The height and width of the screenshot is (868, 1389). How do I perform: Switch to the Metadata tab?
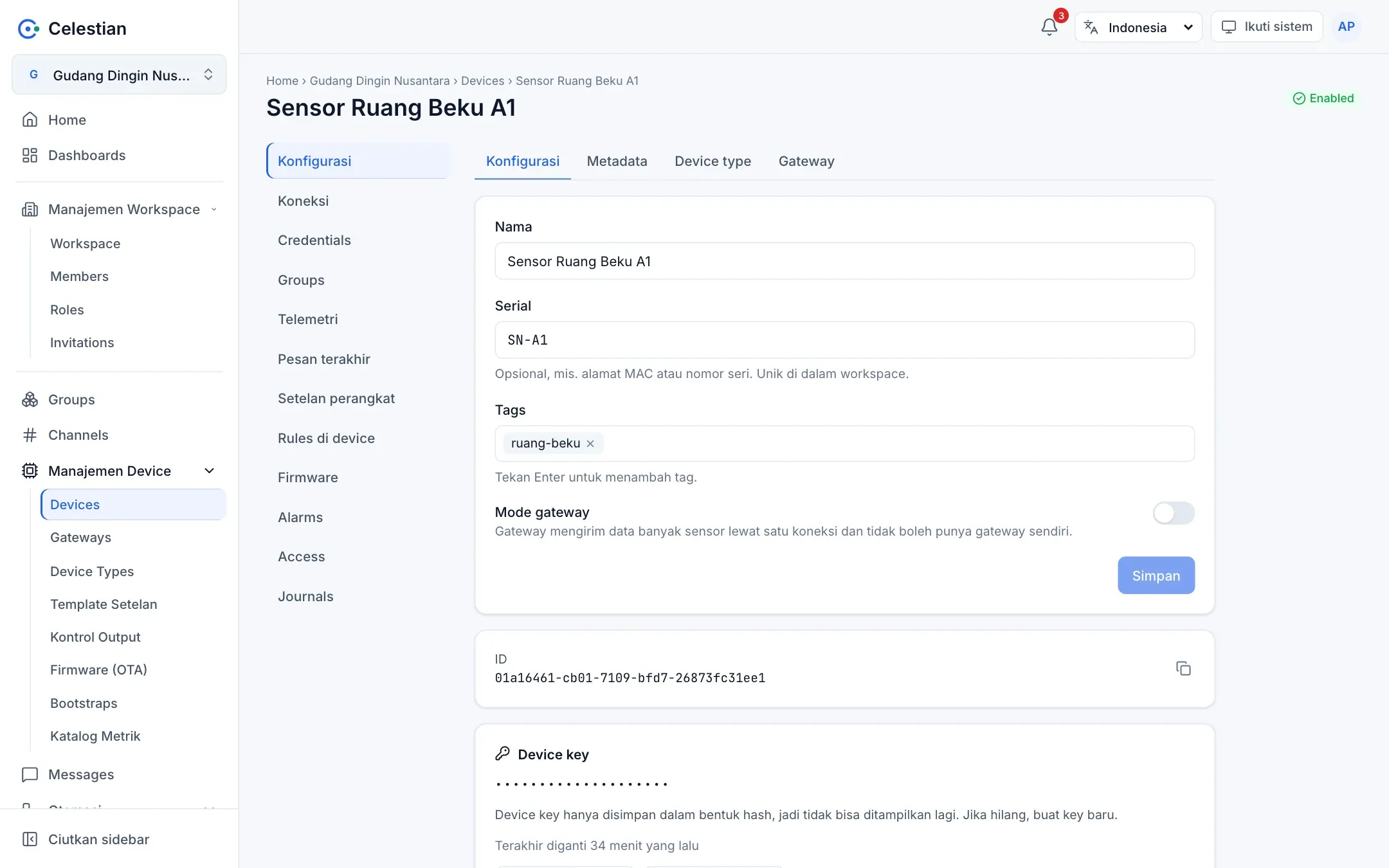(x=617, y=161)
